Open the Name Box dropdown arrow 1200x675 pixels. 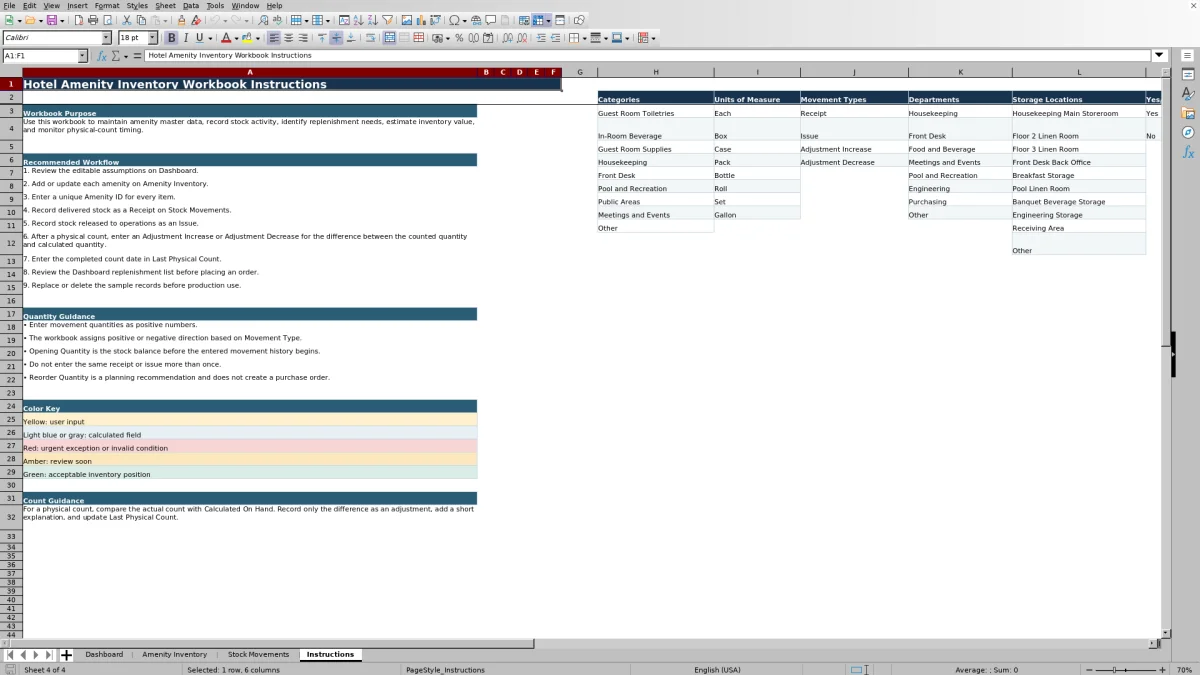[82, 56]
